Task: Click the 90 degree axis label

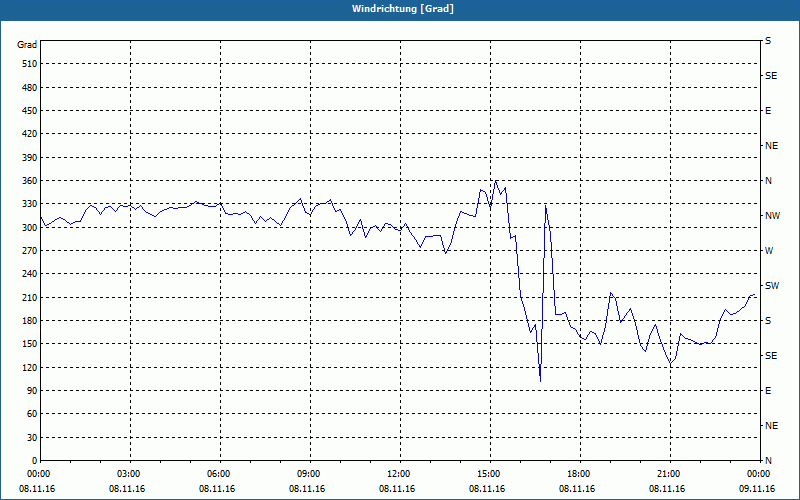Action: coord(32,390)
